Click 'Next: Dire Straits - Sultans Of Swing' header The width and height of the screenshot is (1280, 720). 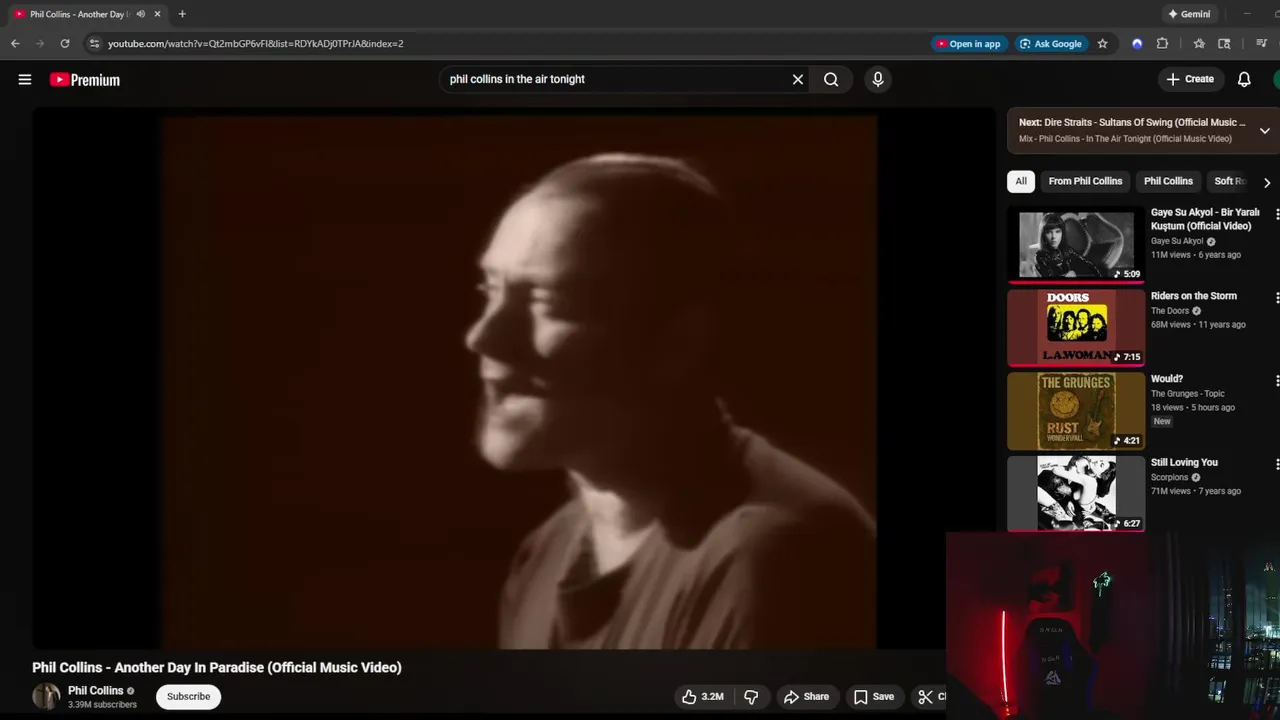coord(1132,122)
